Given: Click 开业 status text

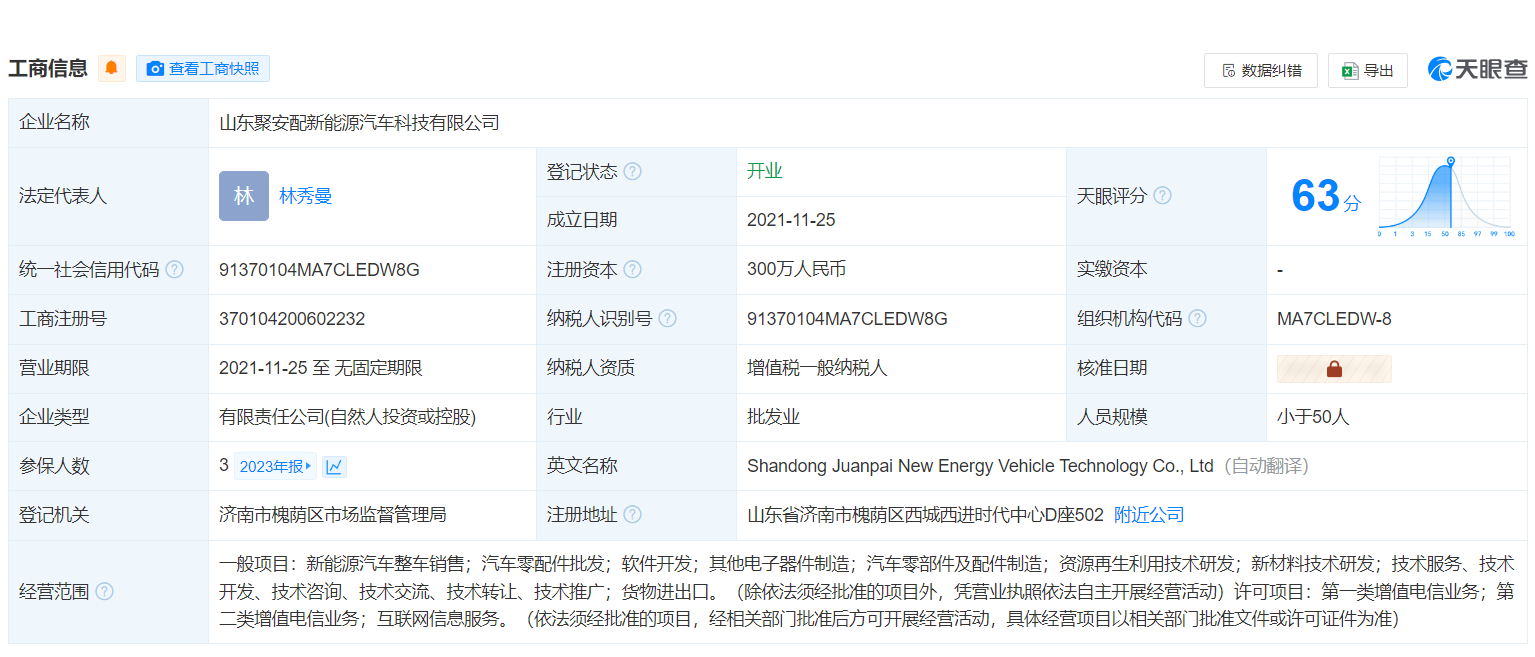Looking at the screenshot, I should (x=765, y=171).
